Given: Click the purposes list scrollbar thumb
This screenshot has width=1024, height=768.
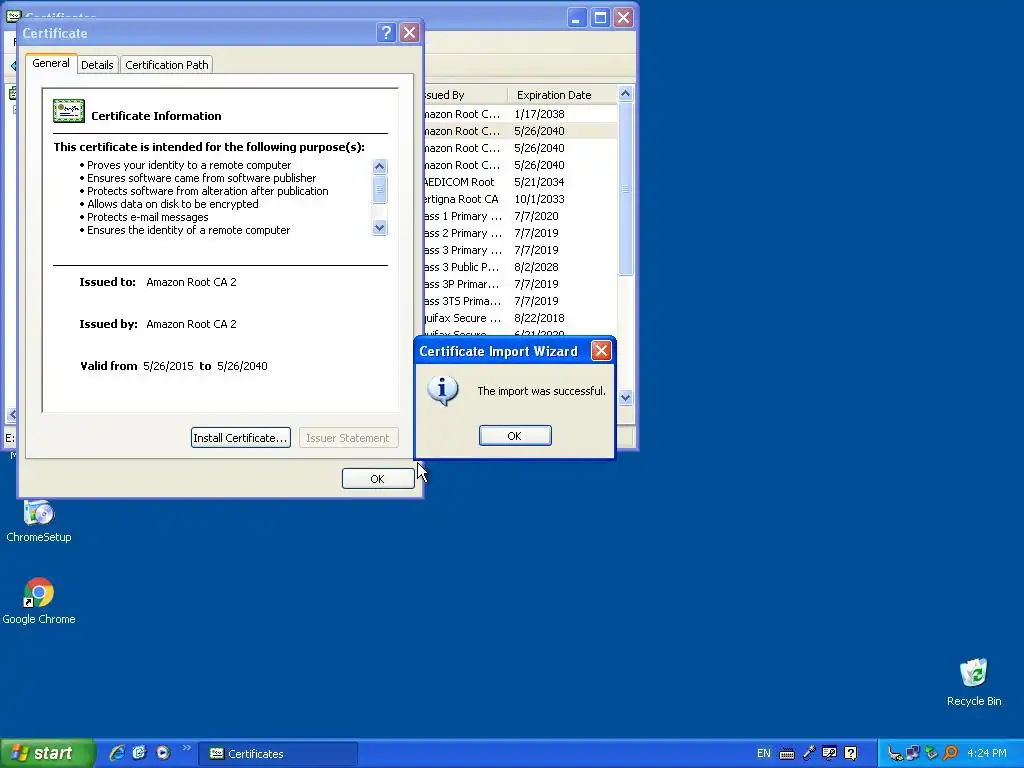Looking at the screenshot, I should (379, 189).
